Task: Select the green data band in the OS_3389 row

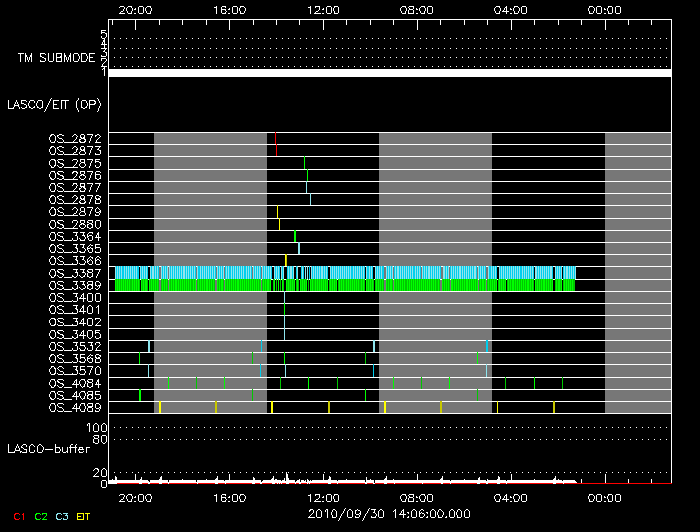Action: click(345, 285)
